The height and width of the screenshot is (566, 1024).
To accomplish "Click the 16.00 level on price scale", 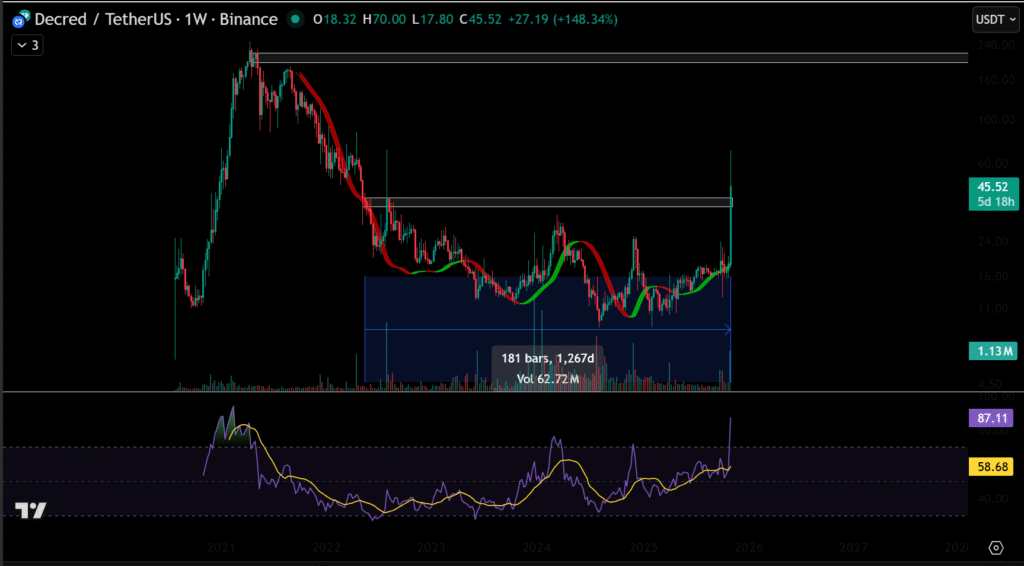I will click(x=990, y=277).
